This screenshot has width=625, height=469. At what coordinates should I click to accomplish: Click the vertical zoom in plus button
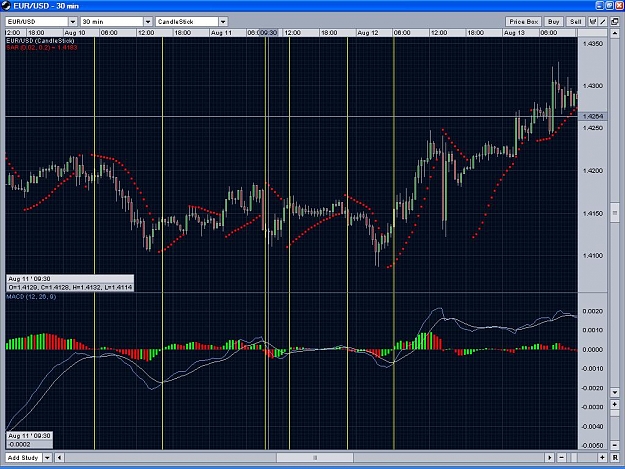(615, 404)
